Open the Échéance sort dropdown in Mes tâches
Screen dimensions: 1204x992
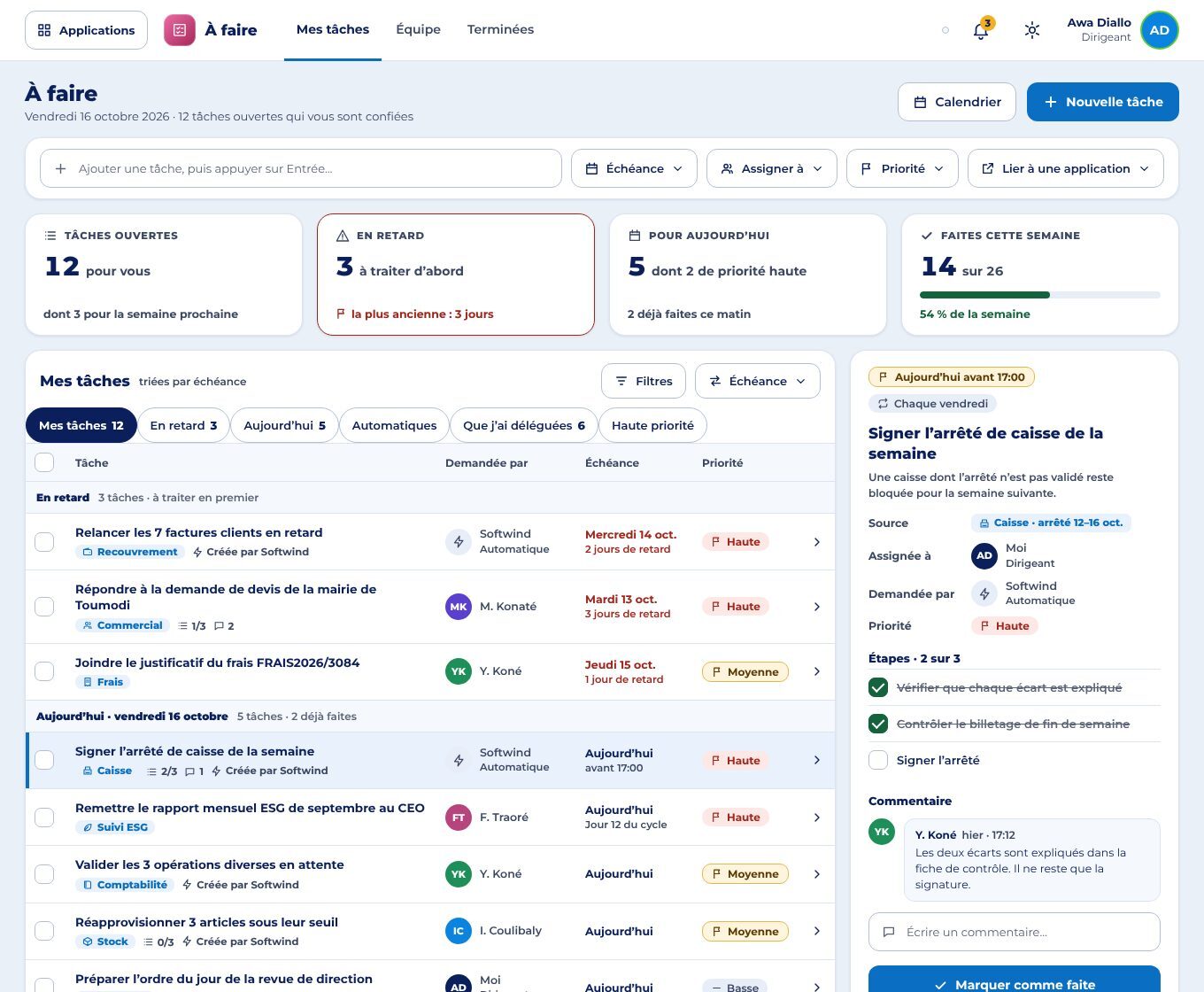(x=758, y=381)
